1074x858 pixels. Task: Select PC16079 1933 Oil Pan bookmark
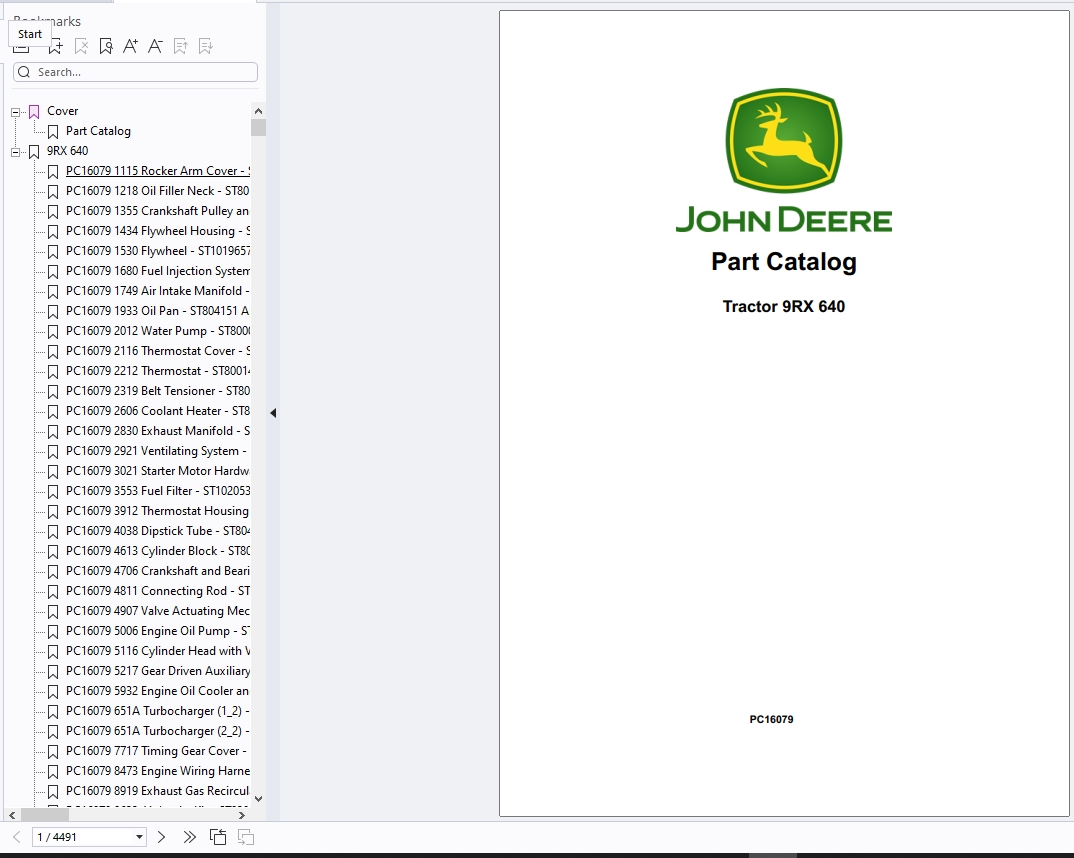click(158, 310)
